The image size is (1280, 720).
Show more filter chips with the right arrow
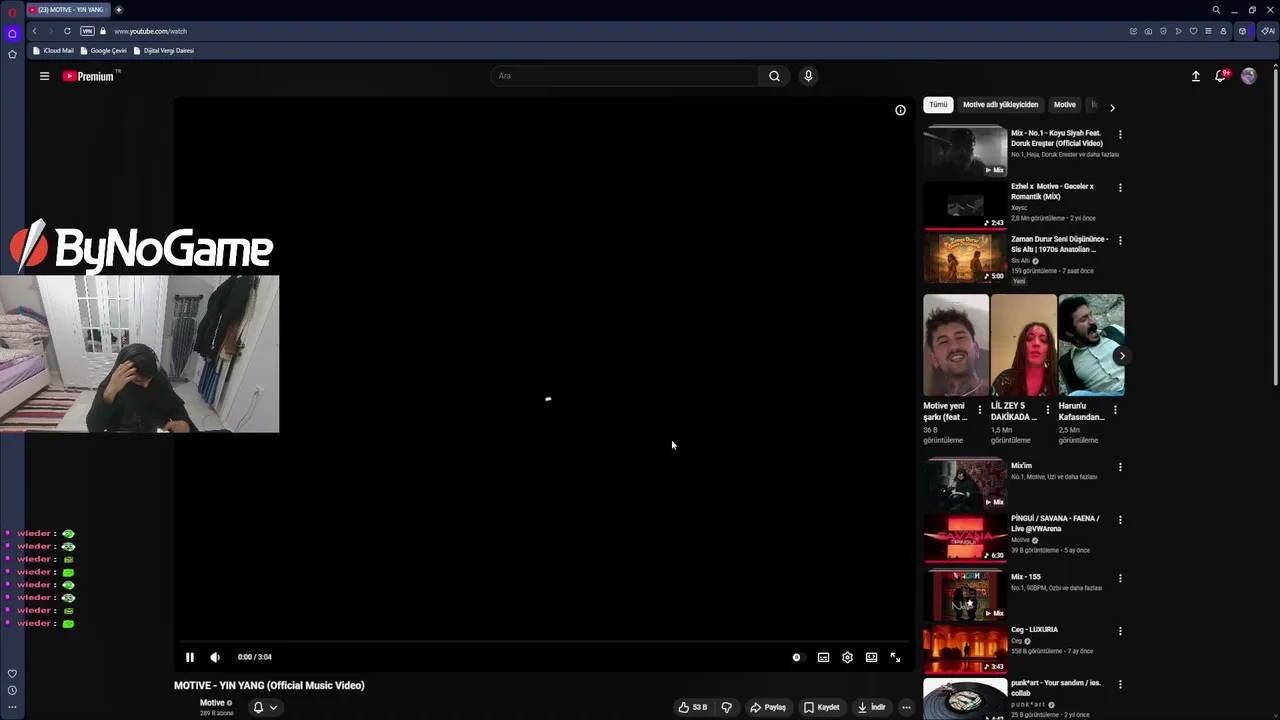tap(1112, 107)
